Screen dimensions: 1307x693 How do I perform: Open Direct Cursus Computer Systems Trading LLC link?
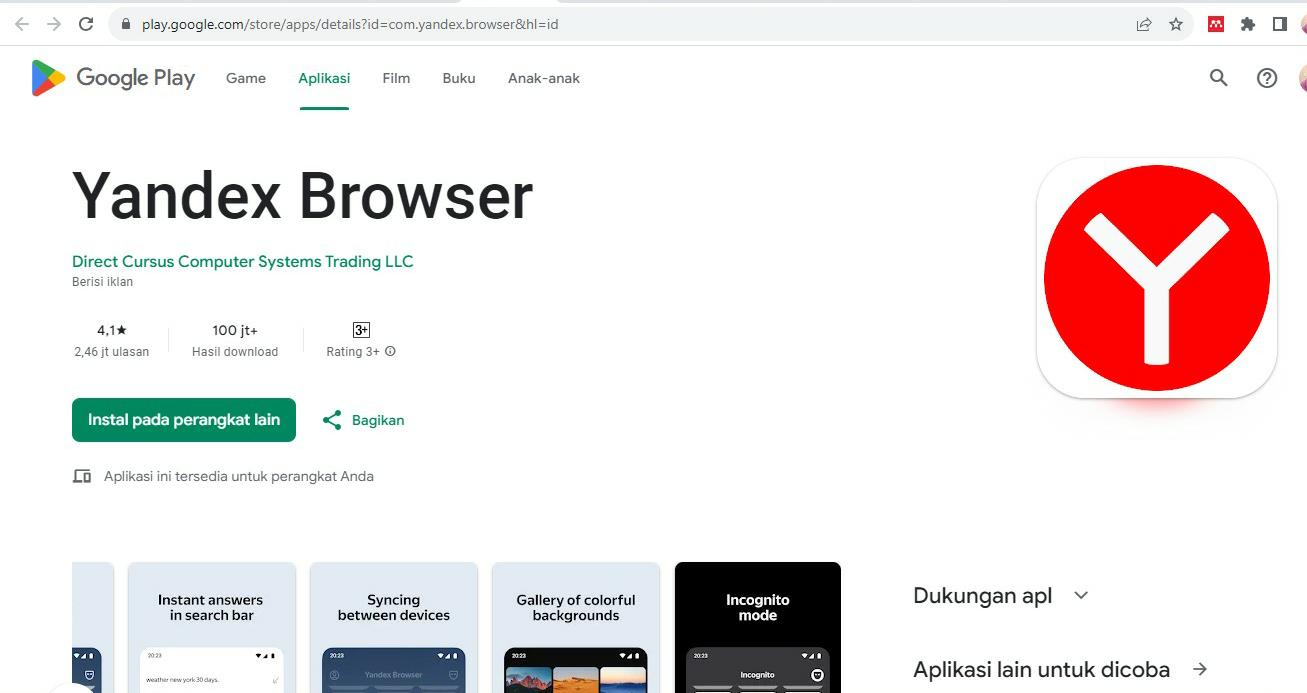click(x=243, y=261)
